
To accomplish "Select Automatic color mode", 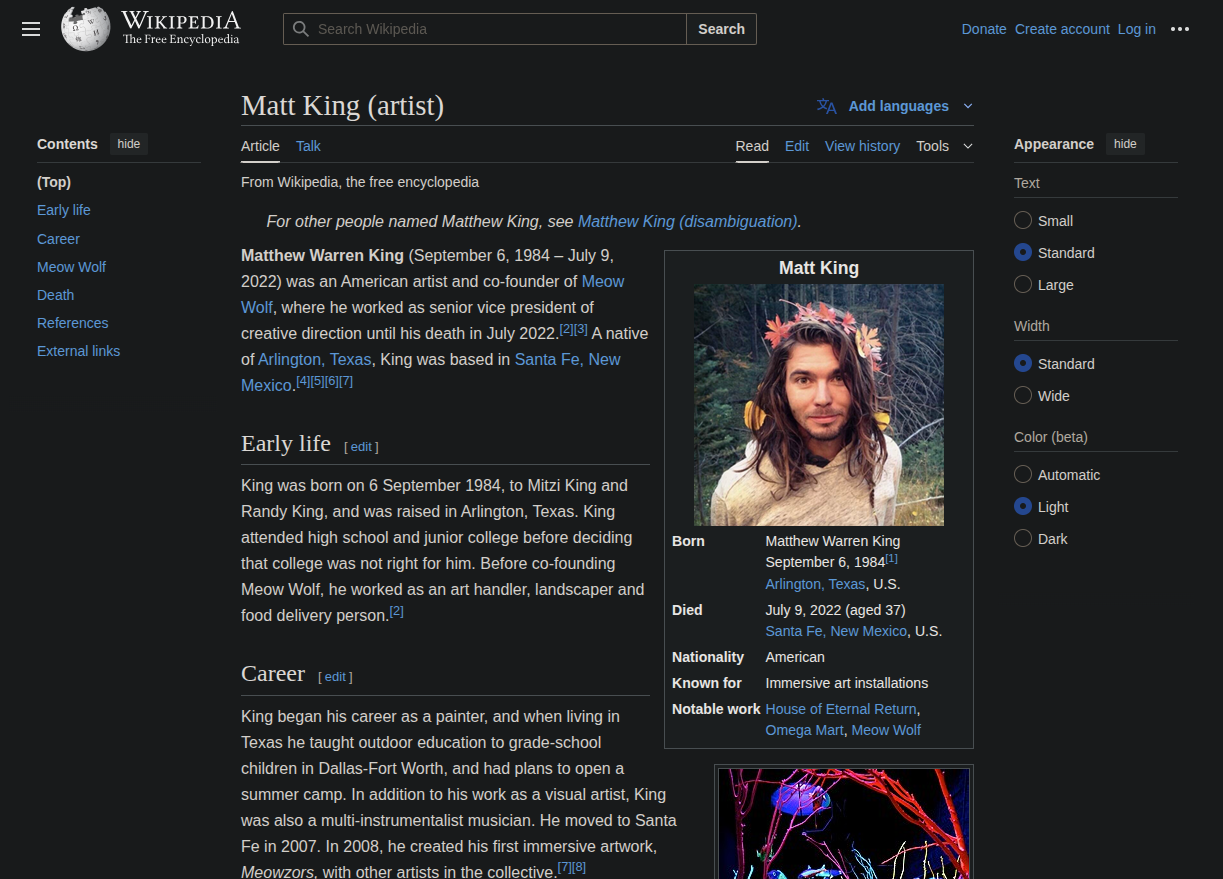I will (1023, 474).
